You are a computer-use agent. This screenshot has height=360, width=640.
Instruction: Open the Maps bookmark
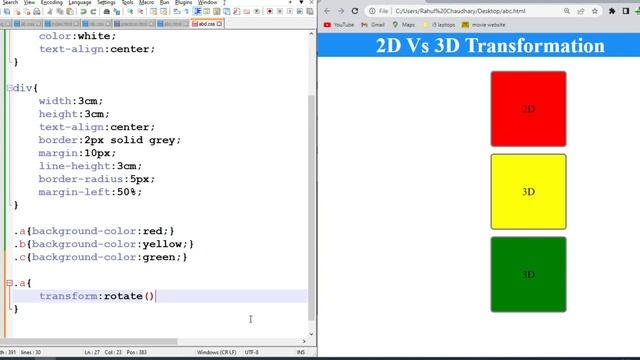(404, 25)
